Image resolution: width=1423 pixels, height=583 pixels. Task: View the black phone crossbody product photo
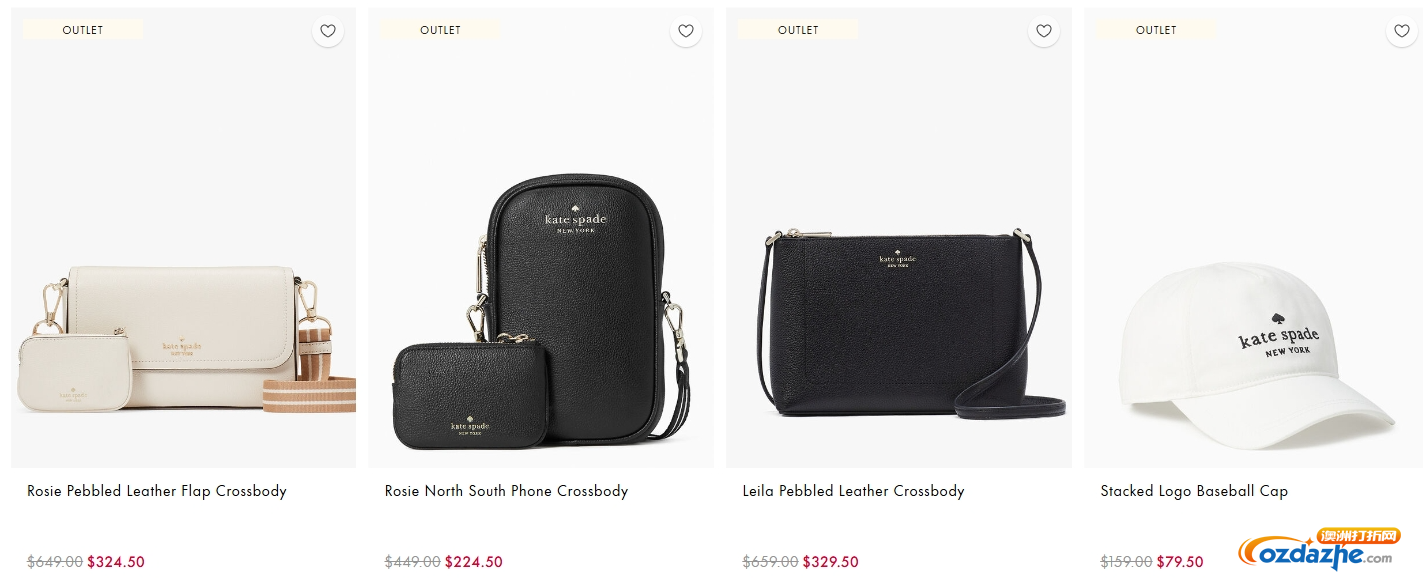click(x=540, y=311)
